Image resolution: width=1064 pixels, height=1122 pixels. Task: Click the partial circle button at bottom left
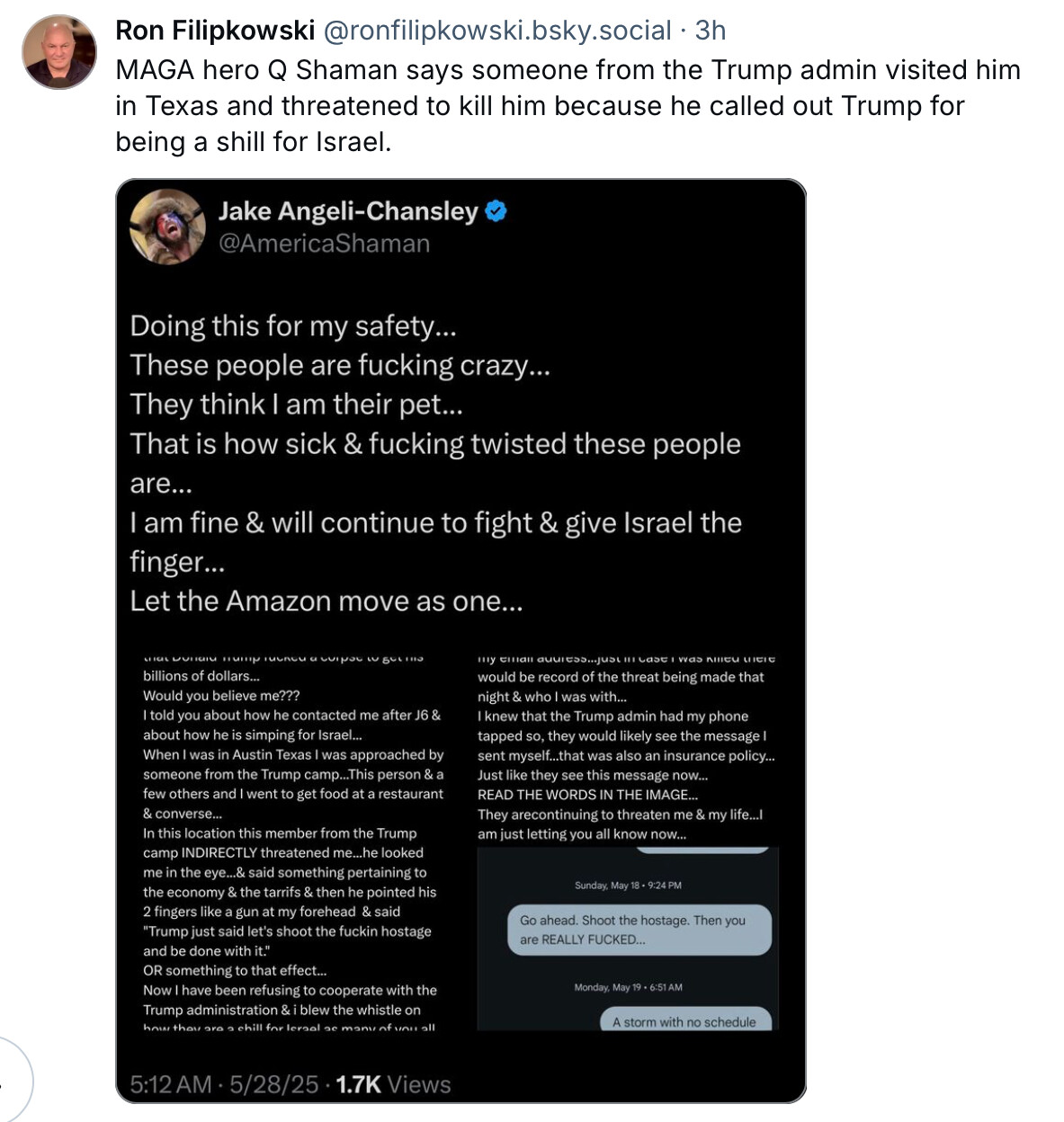13,1079
